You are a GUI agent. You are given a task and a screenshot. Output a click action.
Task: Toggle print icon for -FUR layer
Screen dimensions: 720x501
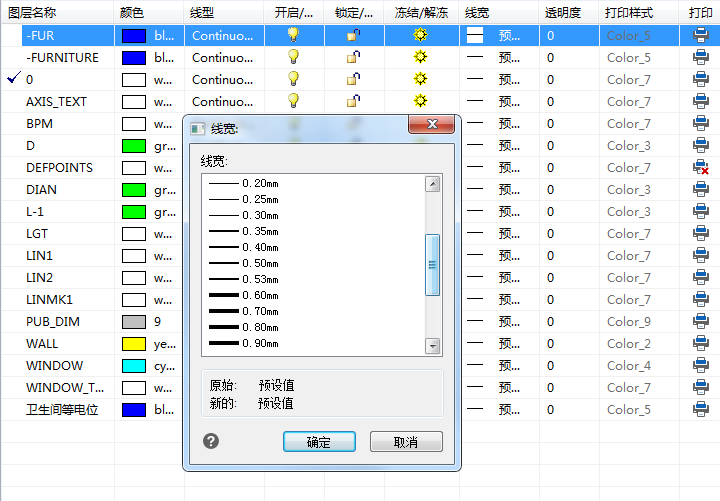[700, 35]
